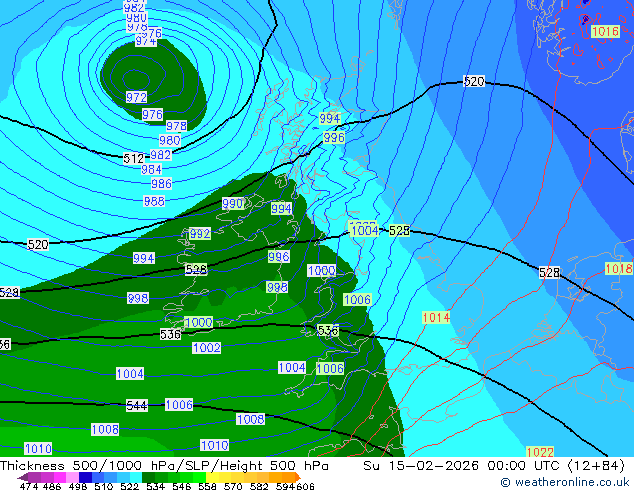Click the dark blue legend swatch above 498
This screenshot has width=634, height=490.
pyautogui.click(x=85, y=477)
